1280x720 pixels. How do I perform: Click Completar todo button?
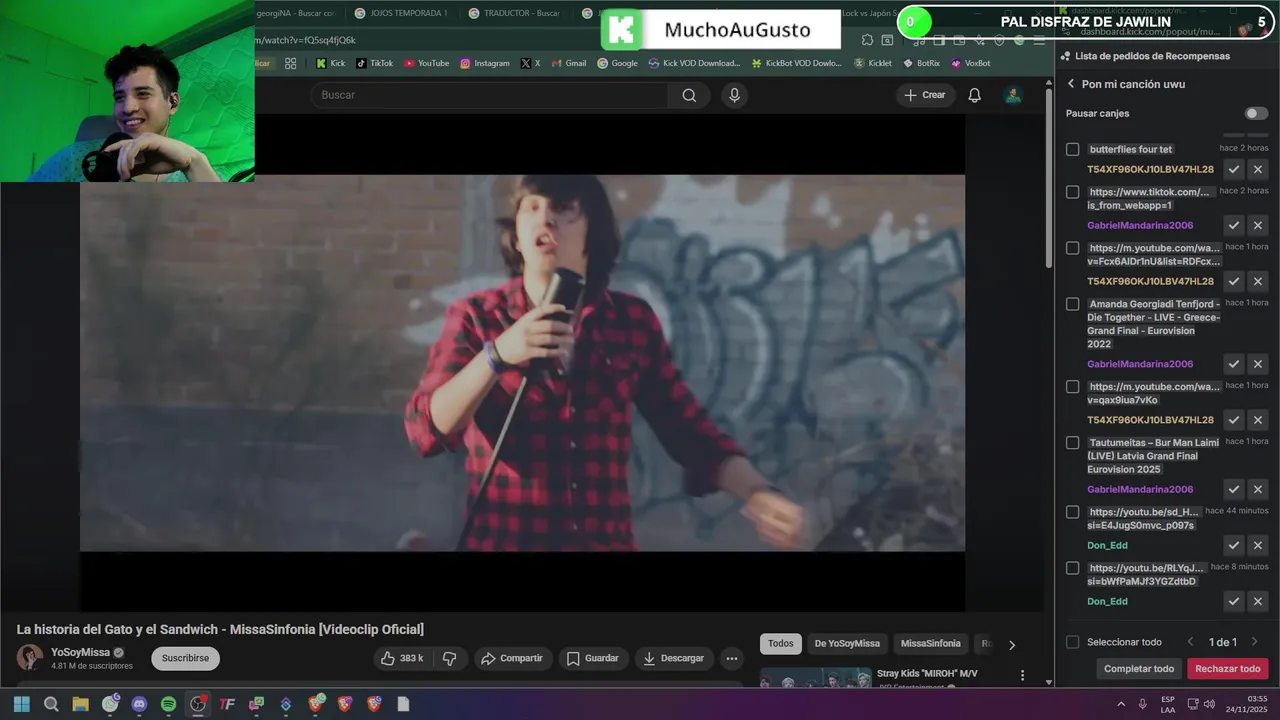(x=1139, y=669)
